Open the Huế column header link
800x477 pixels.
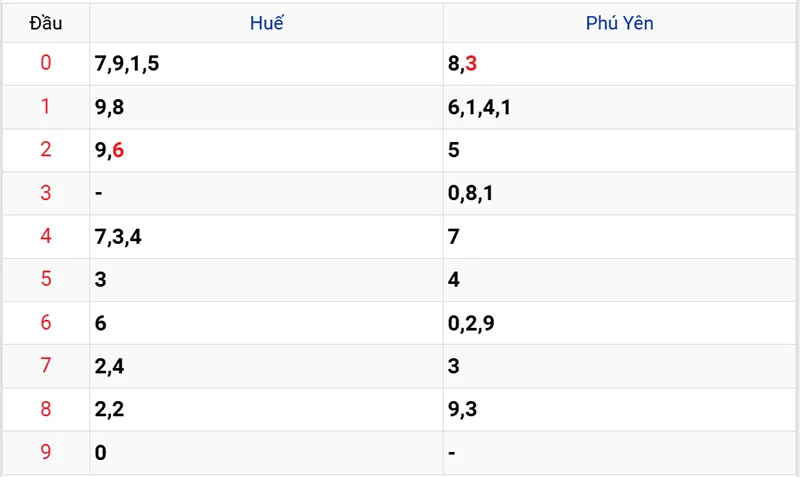click(266, 23)
